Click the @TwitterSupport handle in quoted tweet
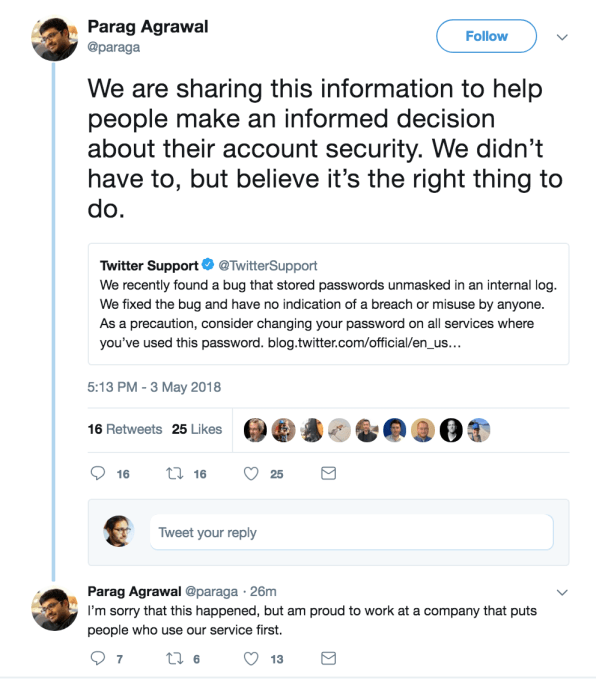The height and width of the screenshot is (679, 596). point(268,265)
